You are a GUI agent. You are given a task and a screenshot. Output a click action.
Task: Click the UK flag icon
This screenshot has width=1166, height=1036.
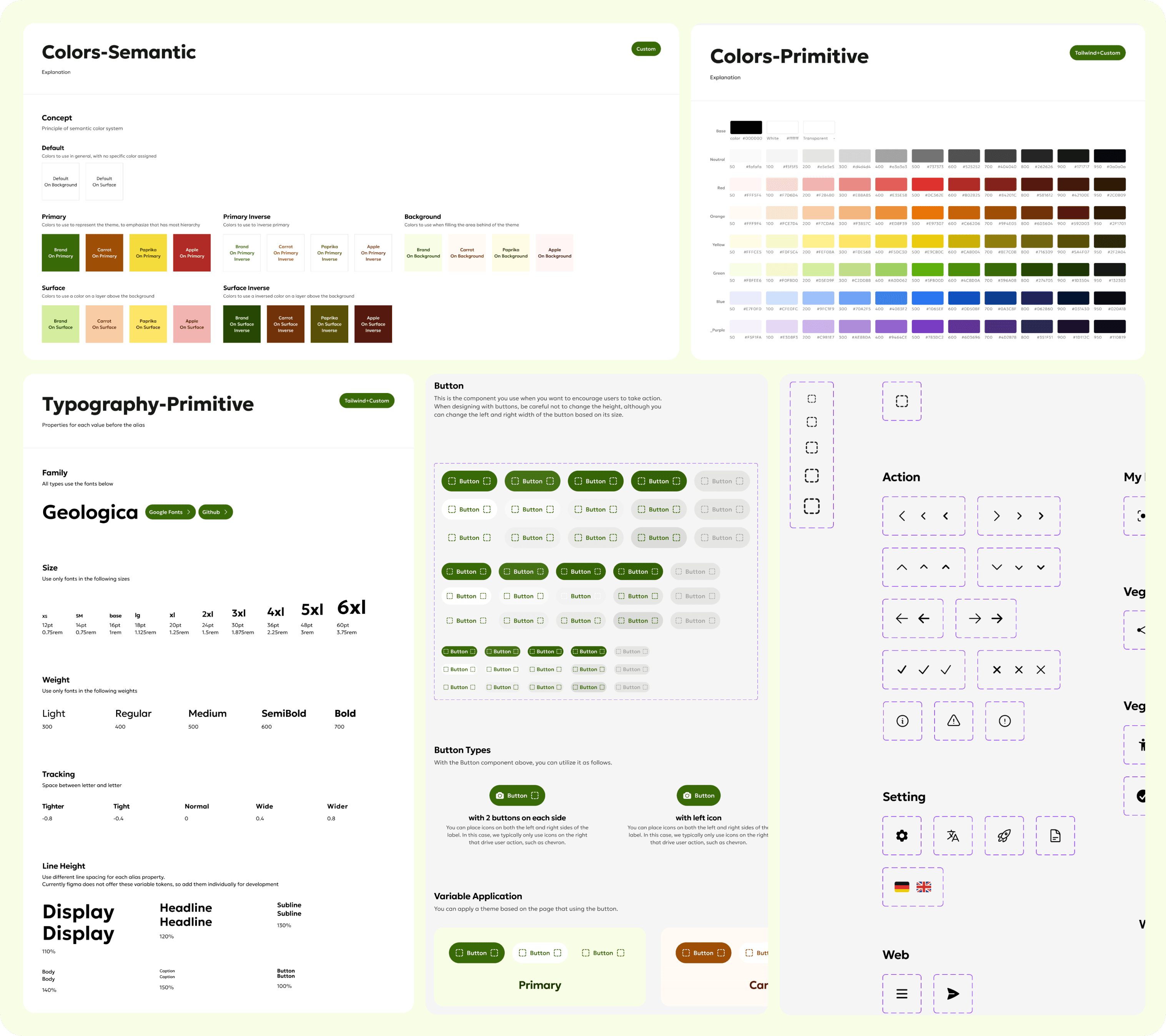(x=923, y=886)
